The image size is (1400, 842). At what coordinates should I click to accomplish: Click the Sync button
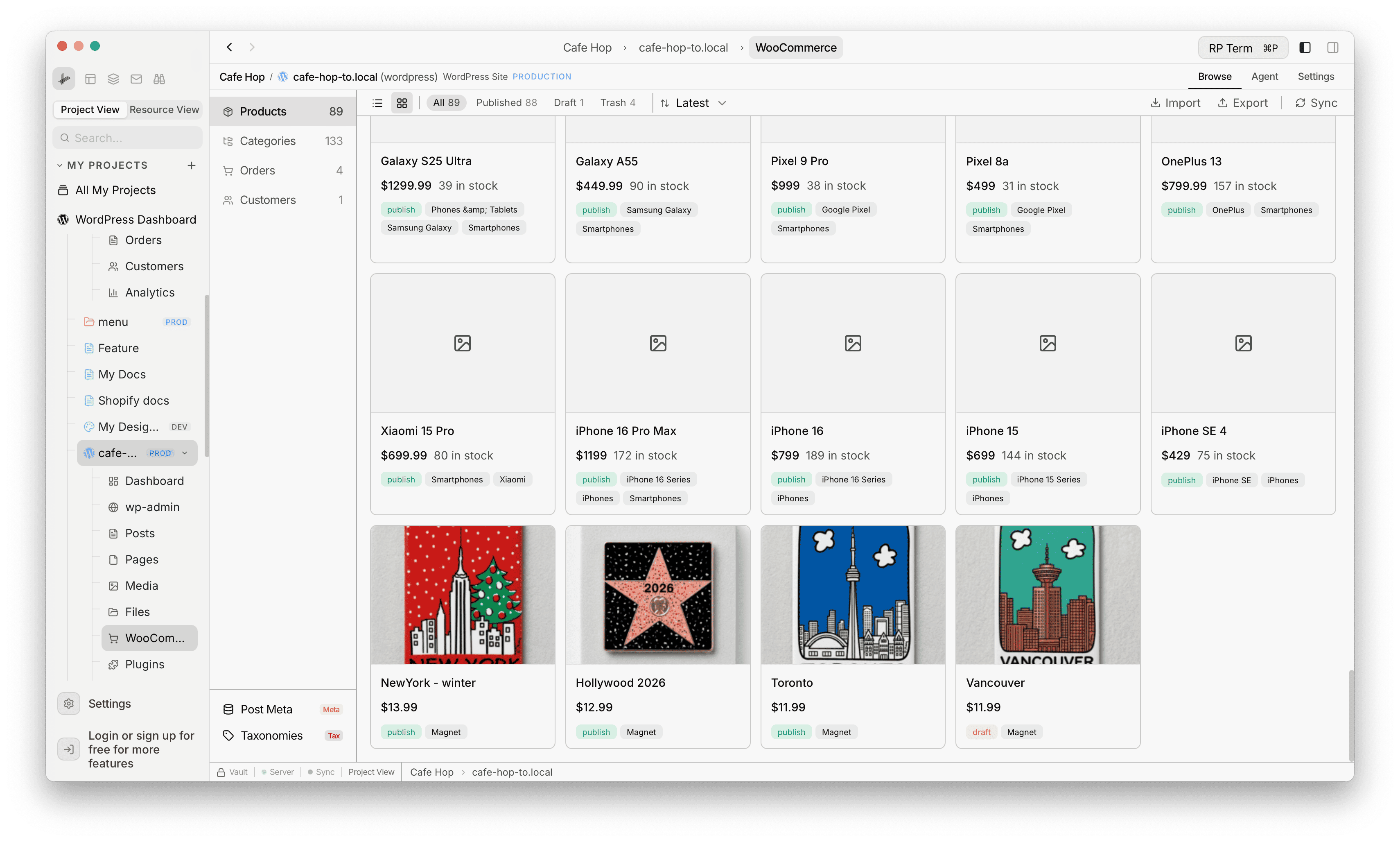coord(1316,103)
